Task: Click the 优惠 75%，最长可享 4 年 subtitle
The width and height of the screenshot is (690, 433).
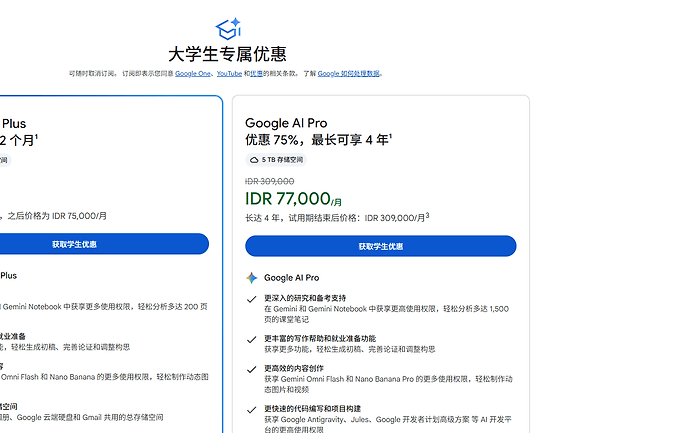Action: 319,140
